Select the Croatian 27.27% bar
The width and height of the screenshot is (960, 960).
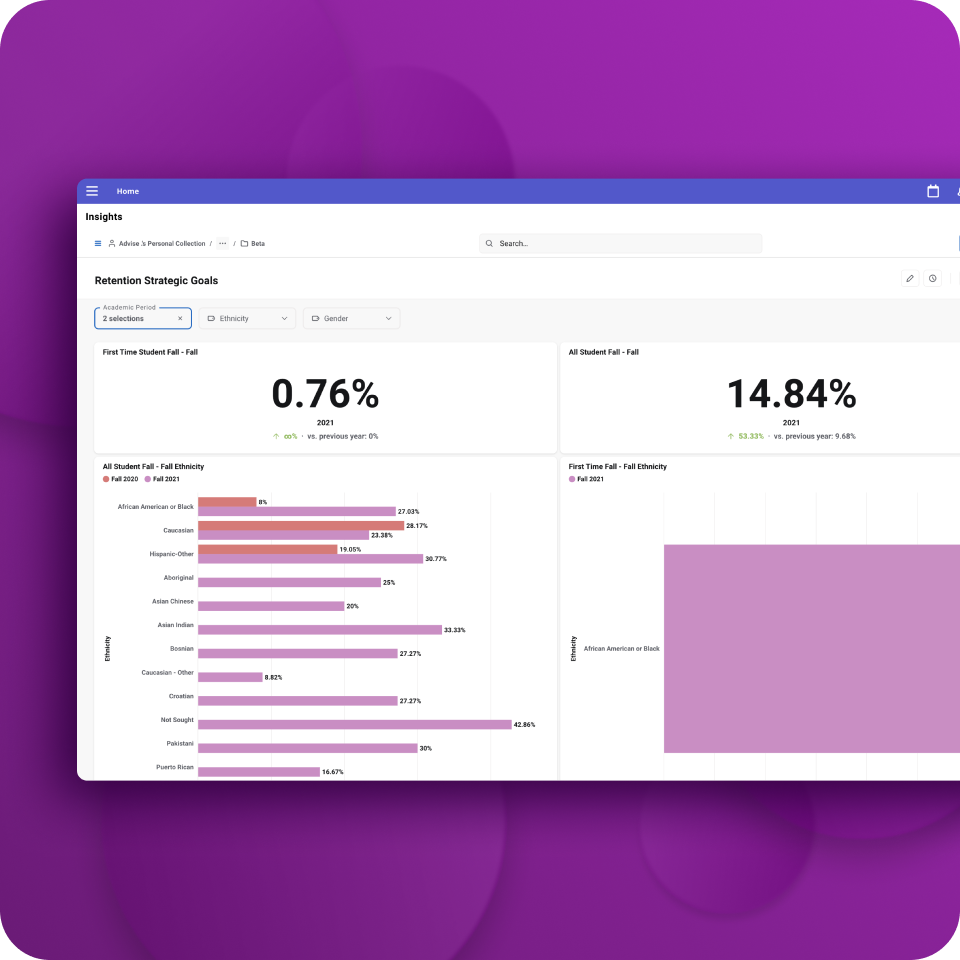[x=298, y=701]
